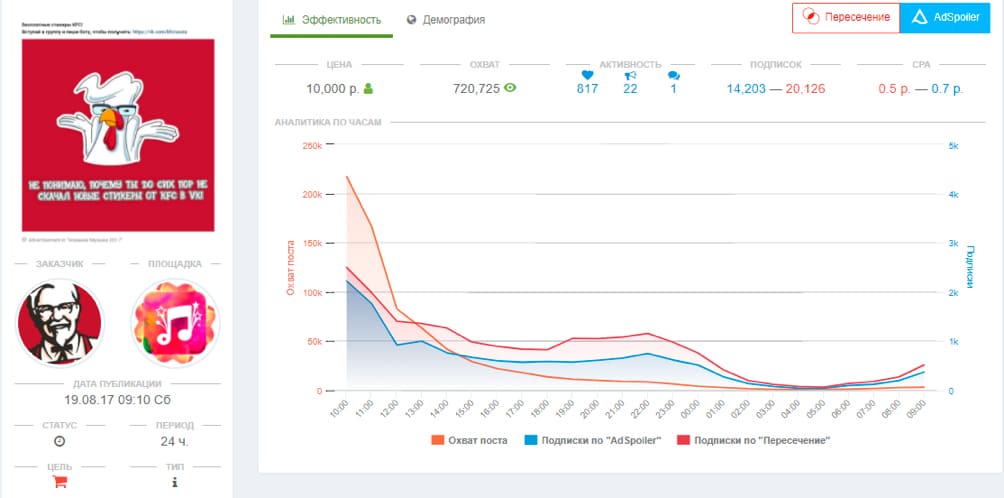The height and width of the screenshot is (498, 1004).
Task: Toggle 'Охват поста' series in chart legend
Action: pos(470,440)
